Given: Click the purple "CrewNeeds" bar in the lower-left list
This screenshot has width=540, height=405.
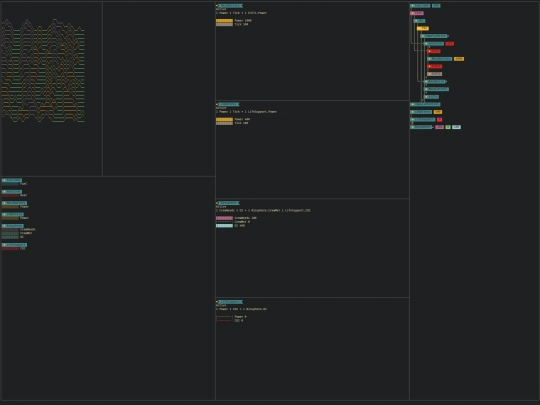Looking at the screenshot, I should point(10,229).
